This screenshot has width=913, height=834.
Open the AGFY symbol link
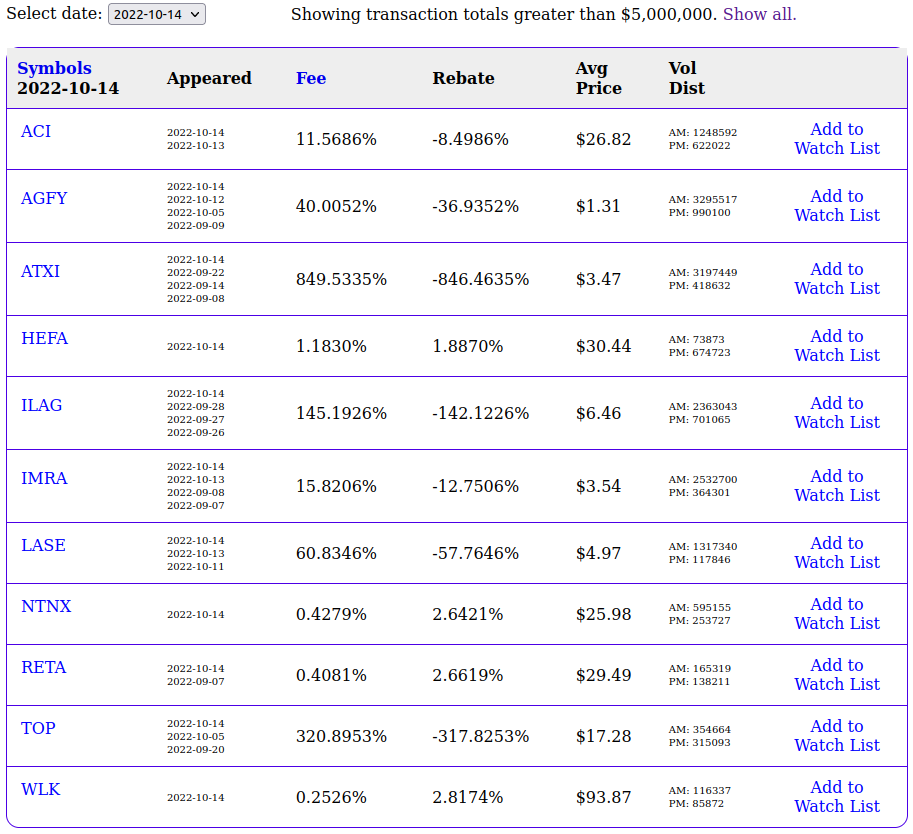point(44,198)
